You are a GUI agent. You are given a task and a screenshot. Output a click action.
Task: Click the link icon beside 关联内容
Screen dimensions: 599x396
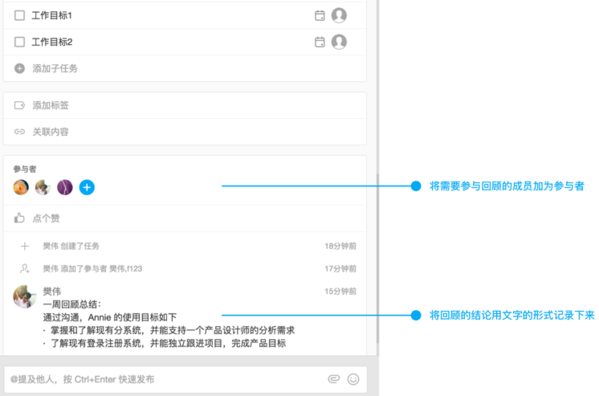[x=19, y=132]
